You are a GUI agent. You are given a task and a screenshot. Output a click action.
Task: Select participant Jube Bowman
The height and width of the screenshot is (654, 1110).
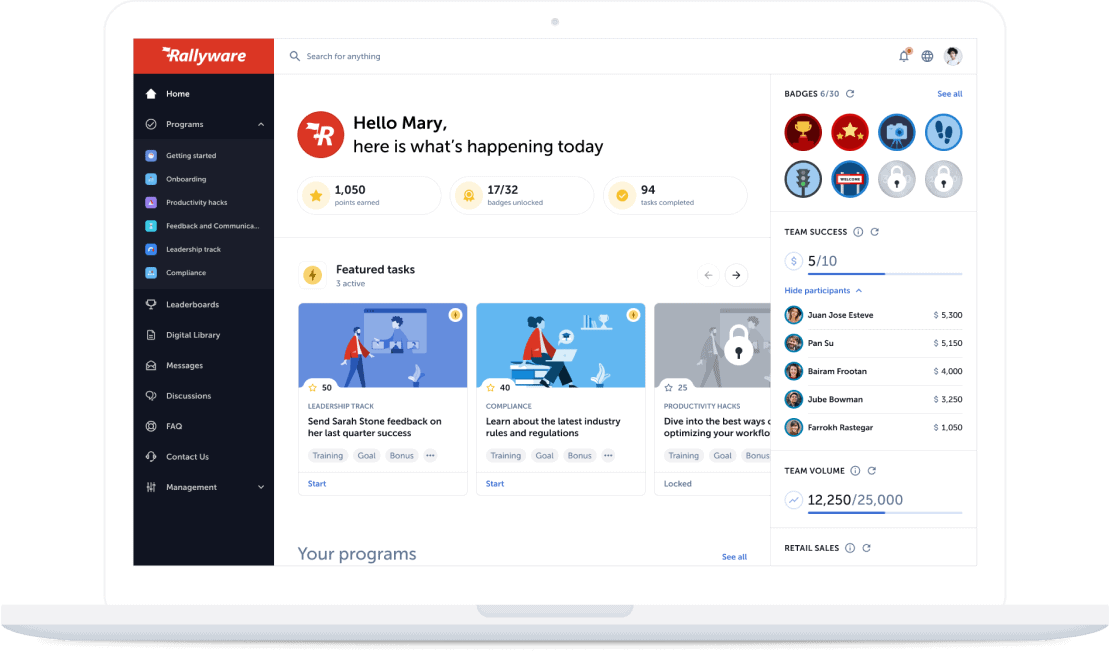point(874,399)
